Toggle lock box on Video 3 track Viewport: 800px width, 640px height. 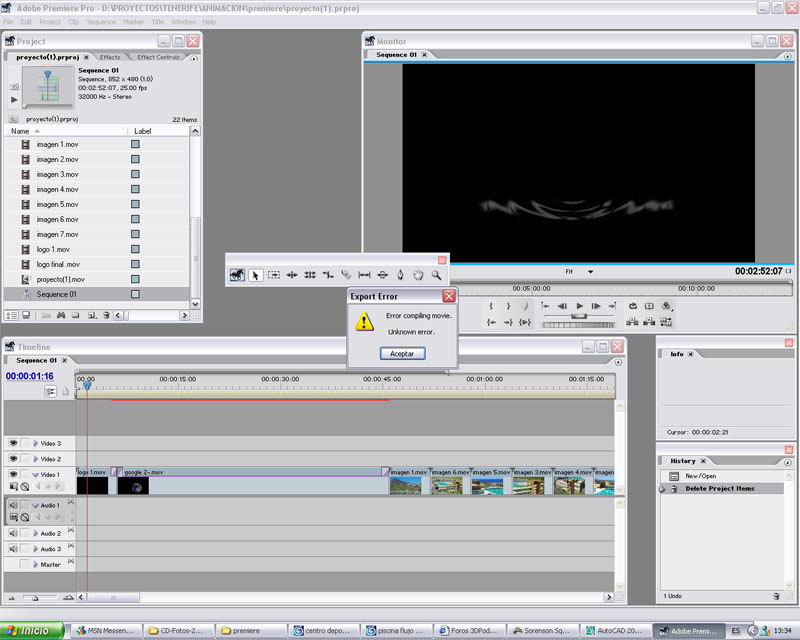[x=24, y=443]
